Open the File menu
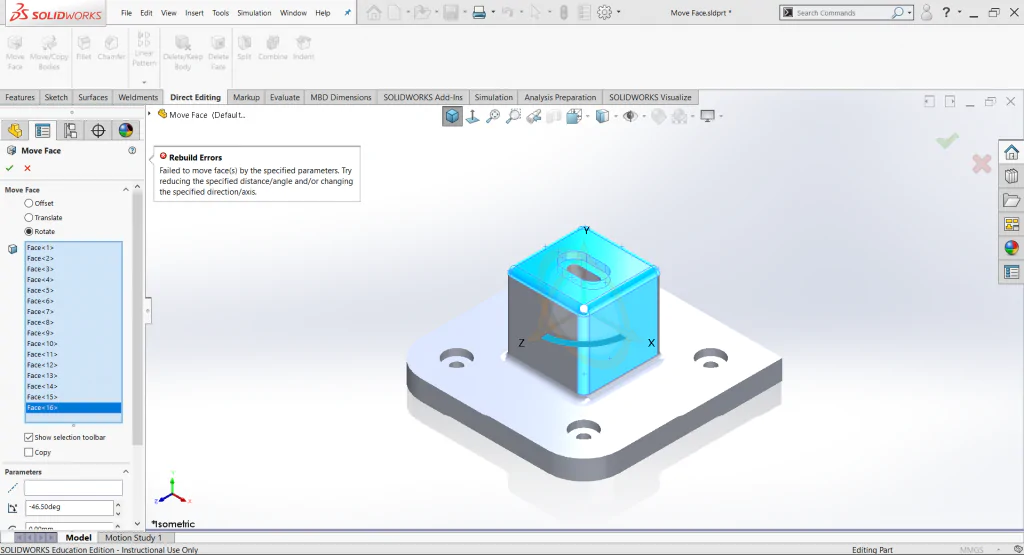1024x555 pixels. click(126, 12)
